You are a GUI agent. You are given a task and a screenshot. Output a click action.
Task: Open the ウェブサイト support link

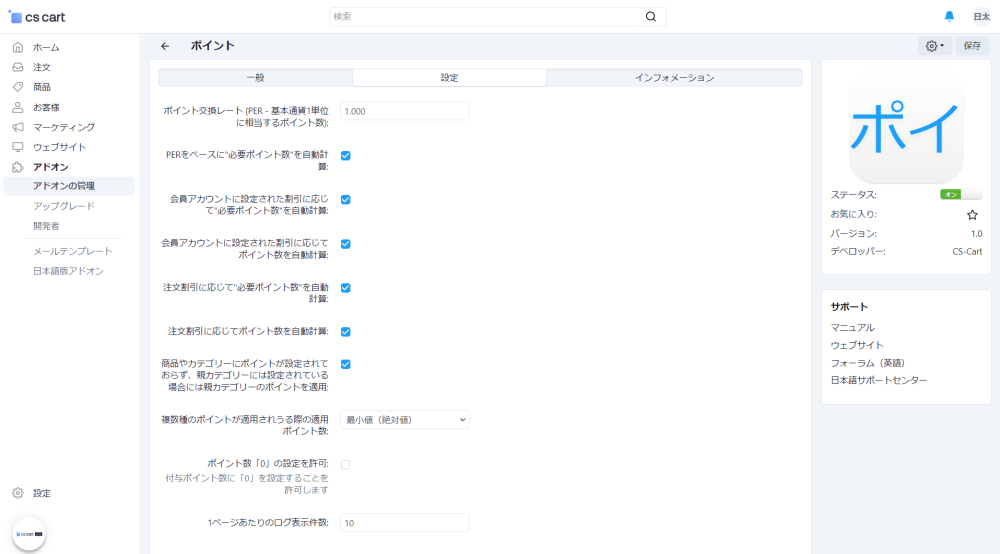click(x=857, y=345)
